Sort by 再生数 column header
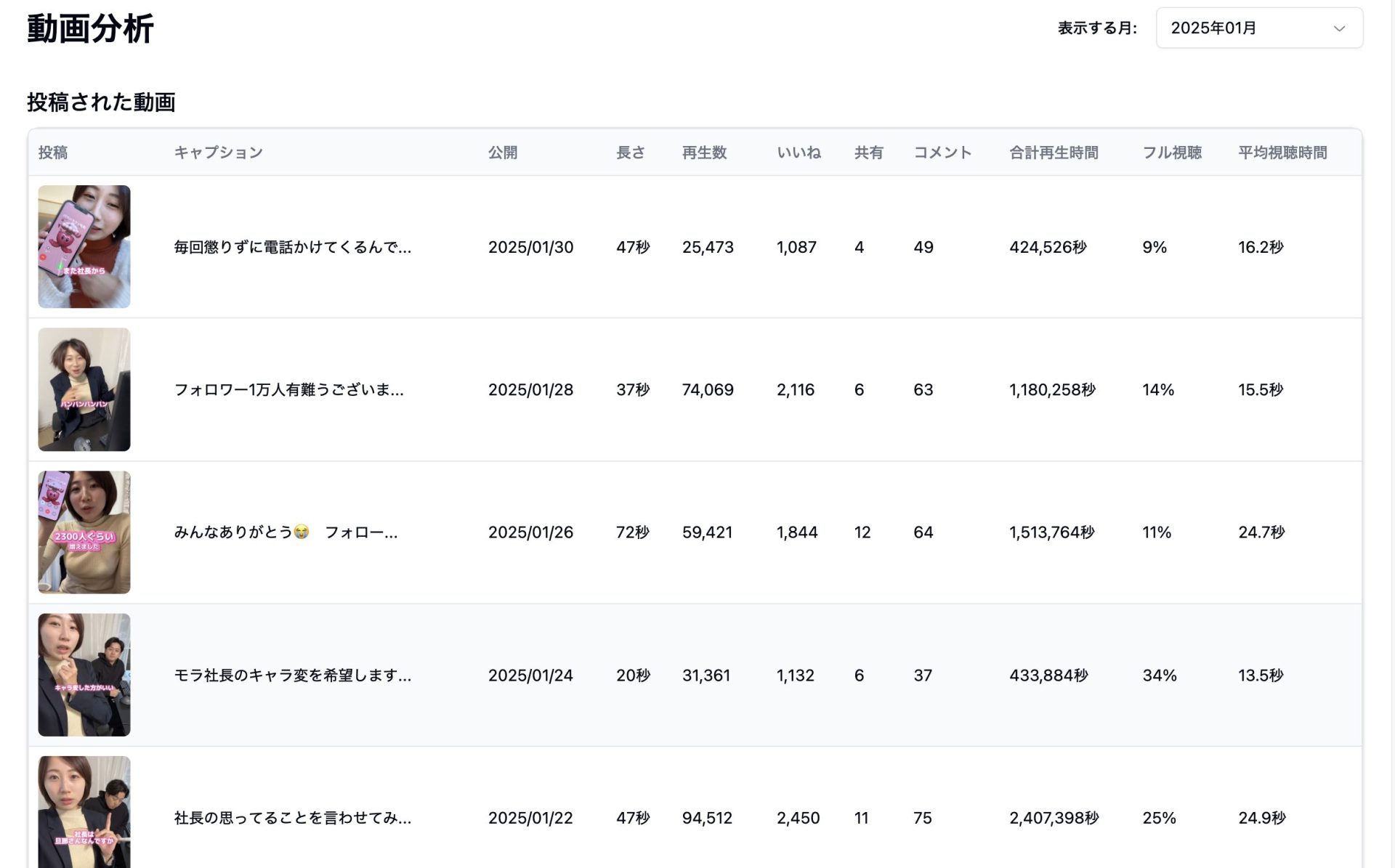The width and height of the screenshot is (1395, 868). (x=704, y=153)
